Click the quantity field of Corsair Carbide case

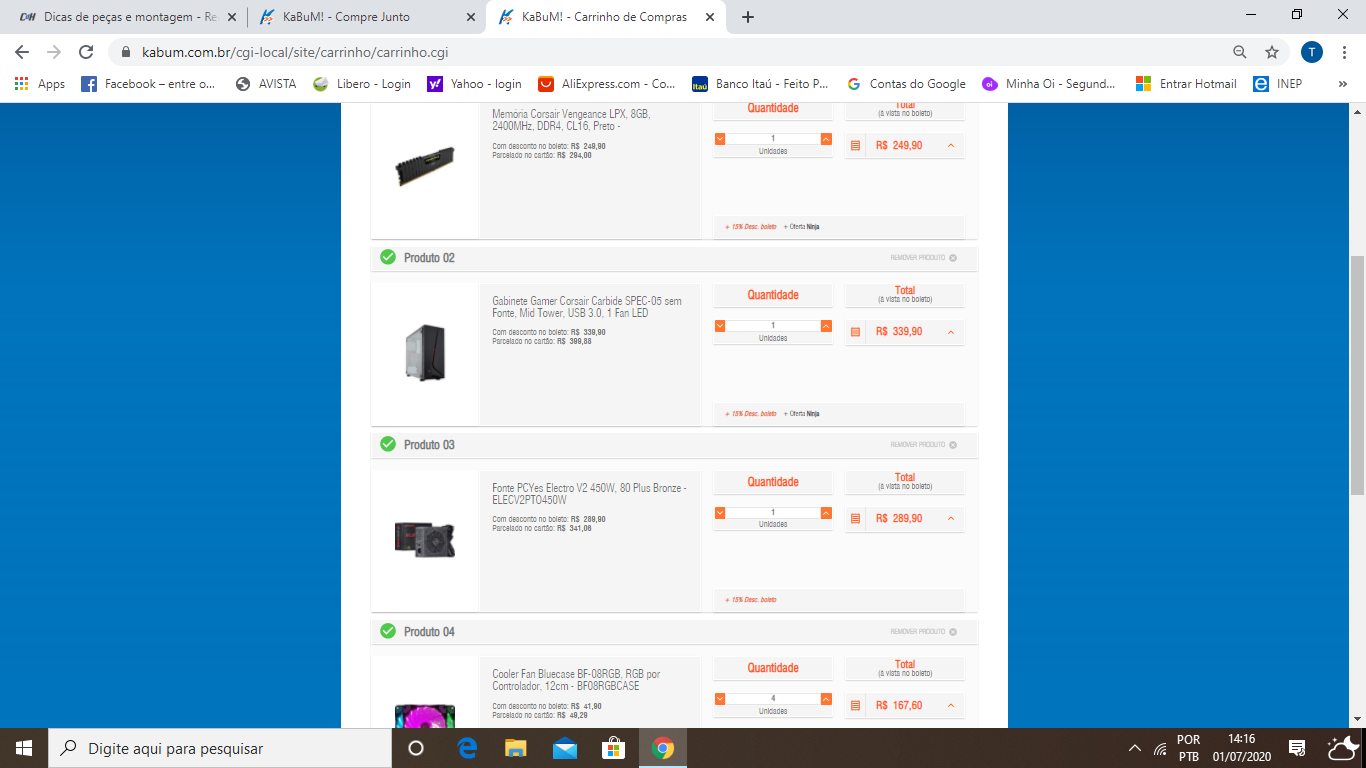773,326
